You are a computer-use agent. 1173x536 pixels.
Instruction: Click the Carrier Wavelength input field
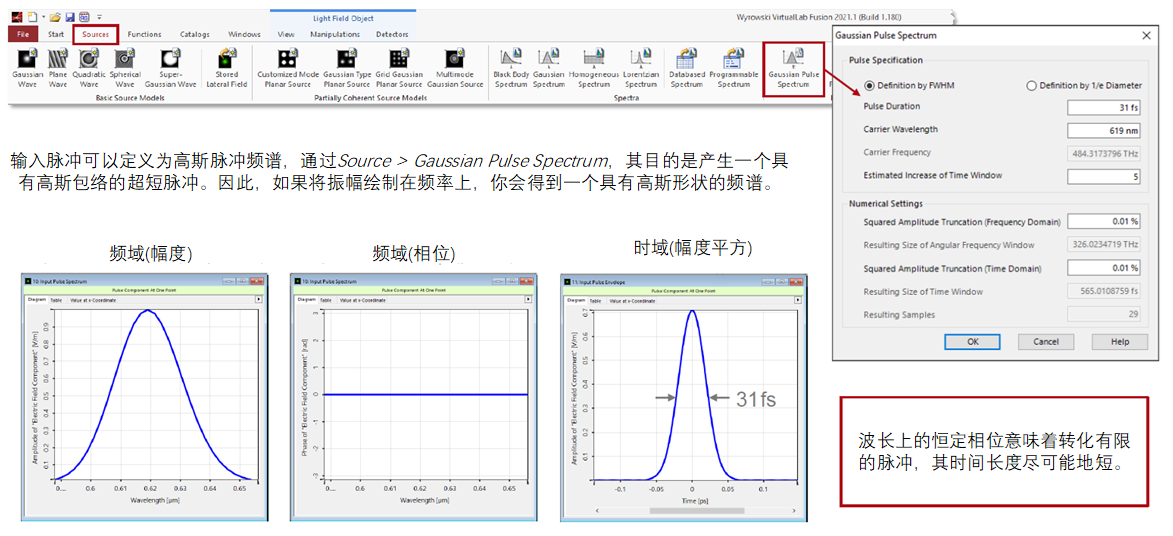1104,130
